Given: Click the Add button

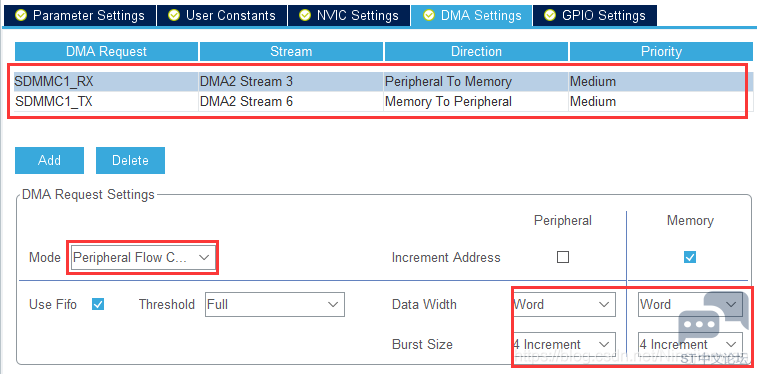Looking at the screenshot, I should (49, 160).
